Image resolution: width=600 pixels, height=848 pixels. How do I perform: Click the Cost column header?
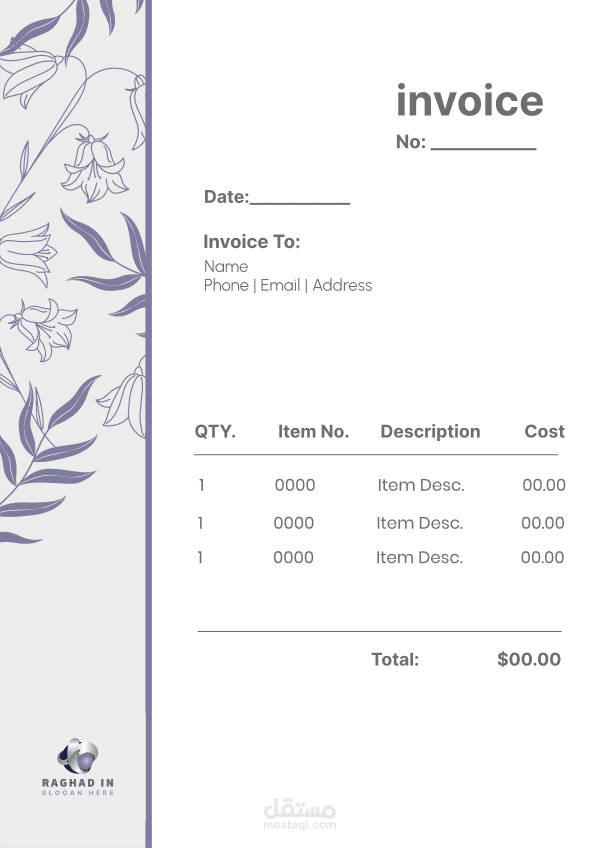[x=544, y=432]
